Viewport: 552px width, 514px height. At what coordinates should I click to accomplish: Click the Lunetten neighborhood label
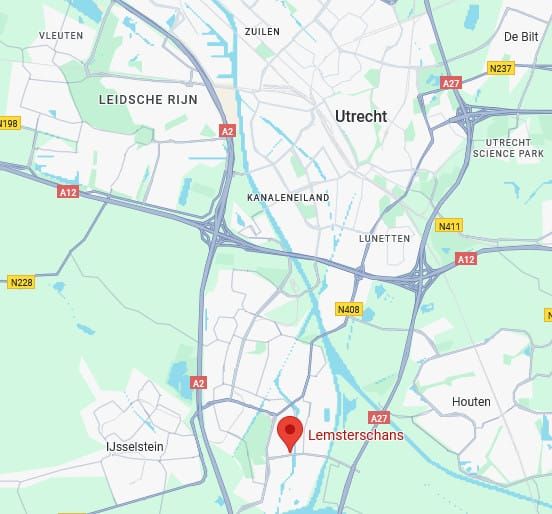coord(384,239)
